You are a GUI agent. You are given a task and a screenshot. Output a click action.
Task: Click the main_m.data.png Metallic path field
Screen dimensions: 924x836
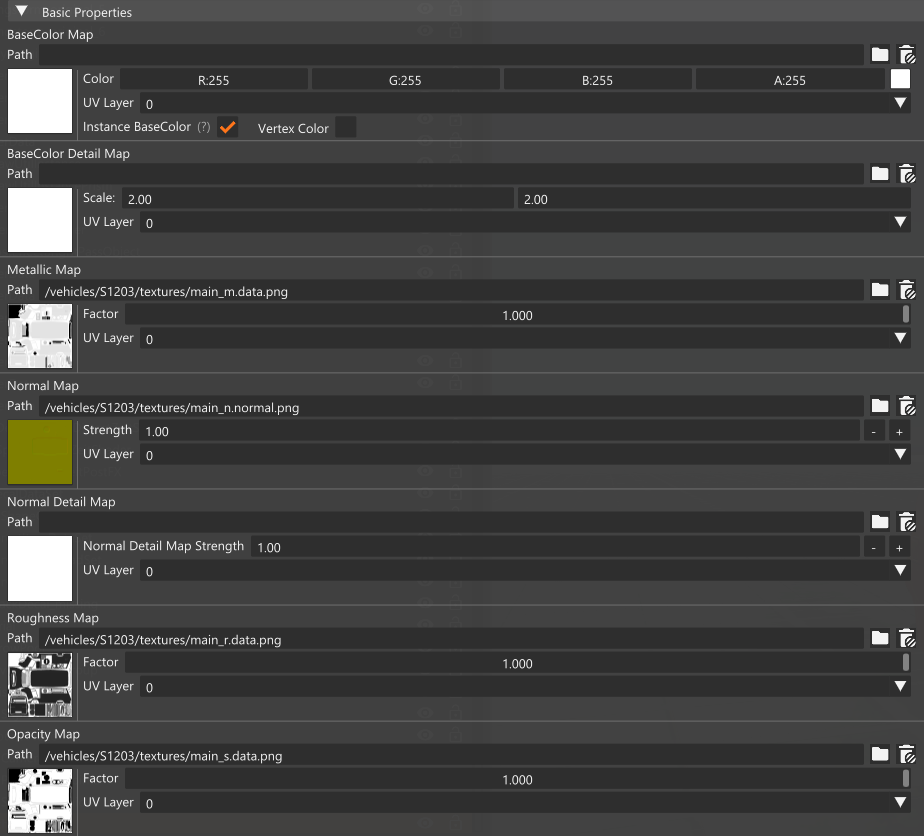click(x=451, y=290)
